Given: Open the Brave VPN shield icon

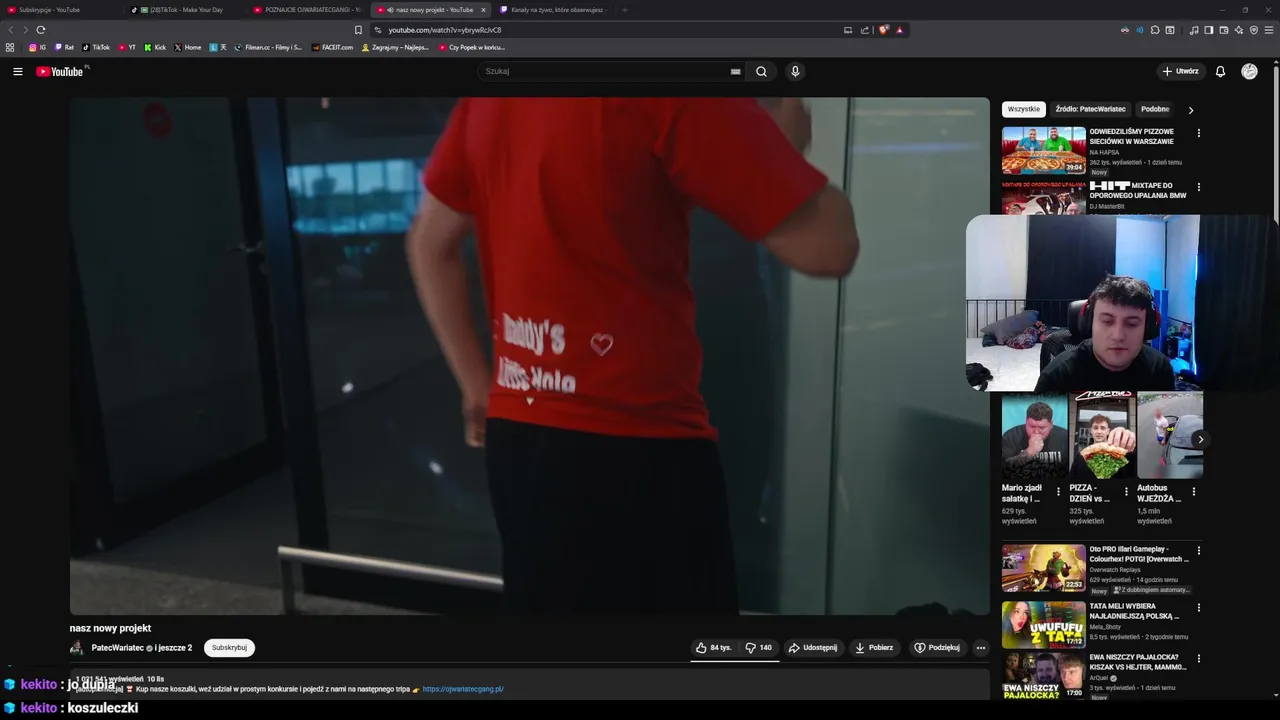Looking at the screenshot, I should click(1254, 30).
